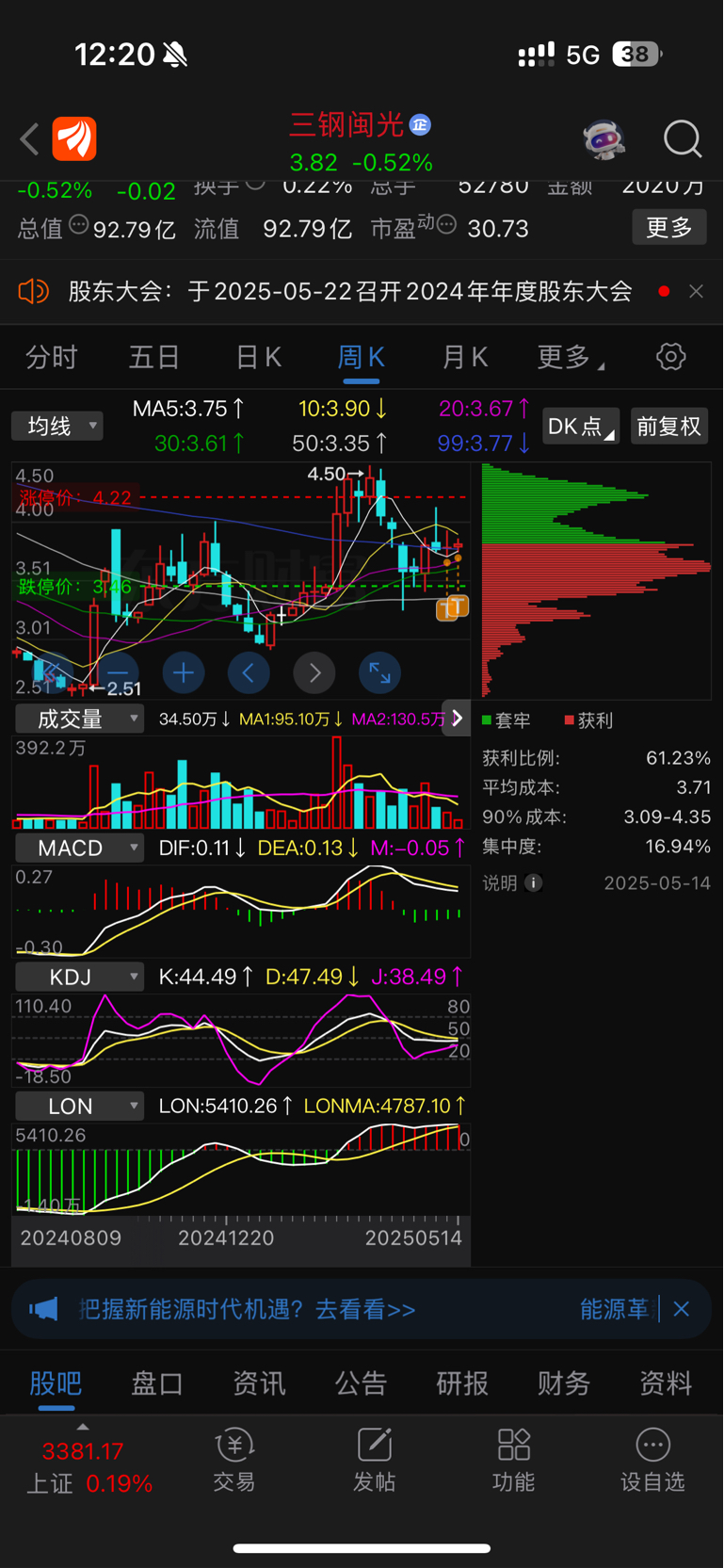Zoom out the chart with minus button
This screenshot has width=724, height=1568.
[117, 672]
